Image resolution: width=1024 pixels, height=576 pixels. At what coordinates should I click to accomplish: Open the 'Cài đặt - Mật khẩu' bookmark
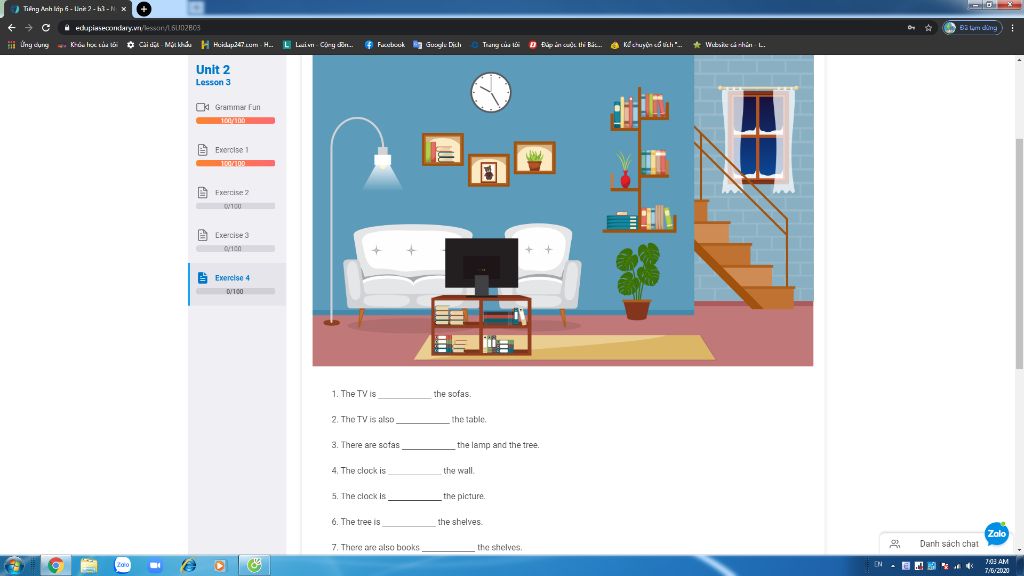click(x=159, y=44)
